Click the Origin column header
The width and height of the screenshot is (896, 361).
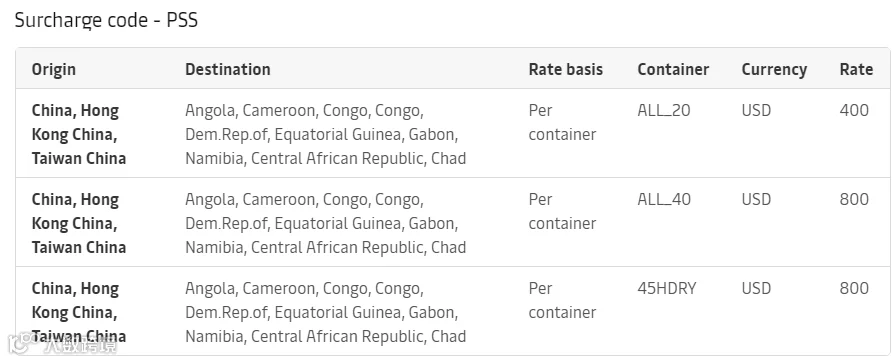(x=54, y=69)
